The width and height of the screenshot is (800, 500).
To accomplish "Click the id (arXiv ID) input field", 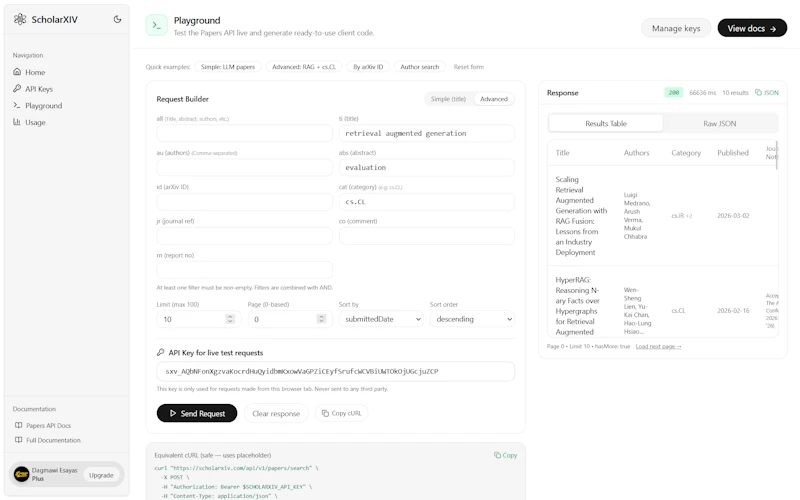I will pos(244,202).
